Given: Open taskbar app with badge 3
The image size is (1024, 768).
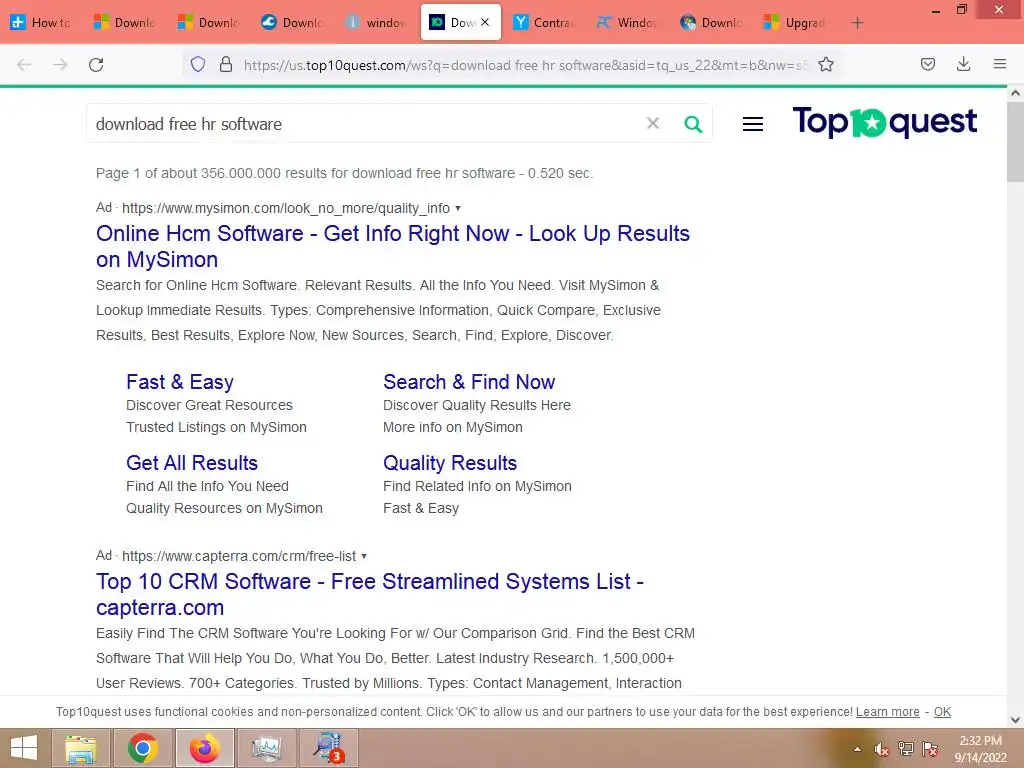Looking at the screenshot, I should point(328,748).
